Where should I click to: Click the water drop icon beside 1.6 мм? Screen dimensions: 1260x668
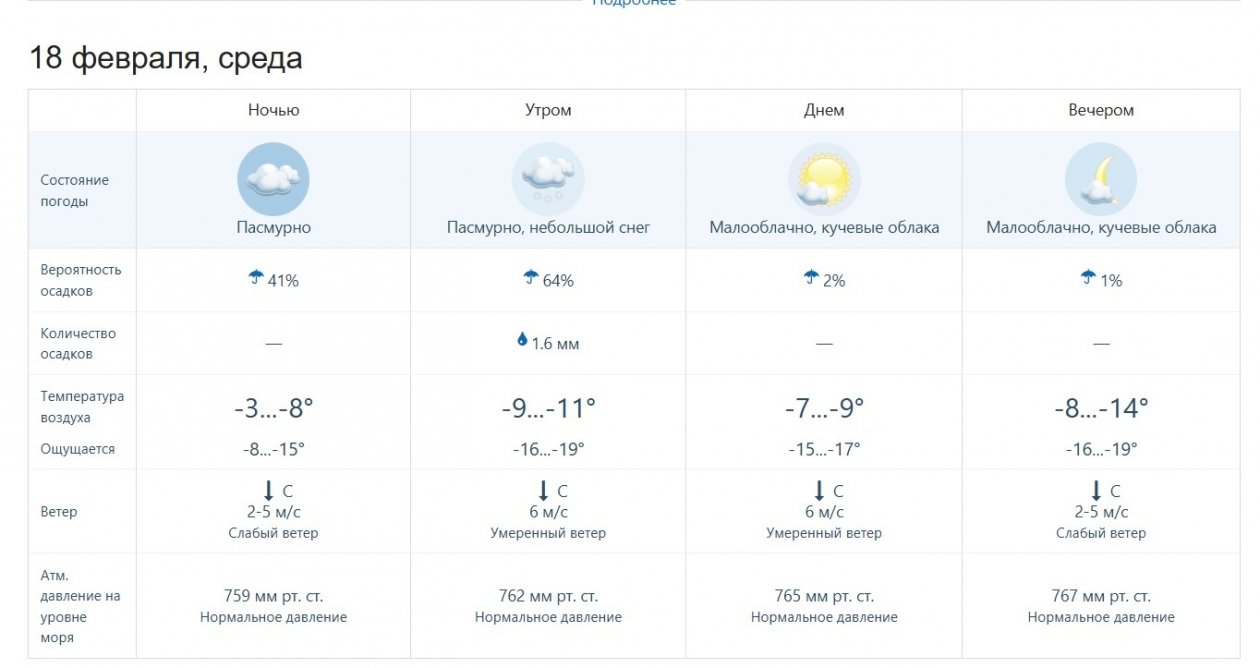tap(521, 341)
